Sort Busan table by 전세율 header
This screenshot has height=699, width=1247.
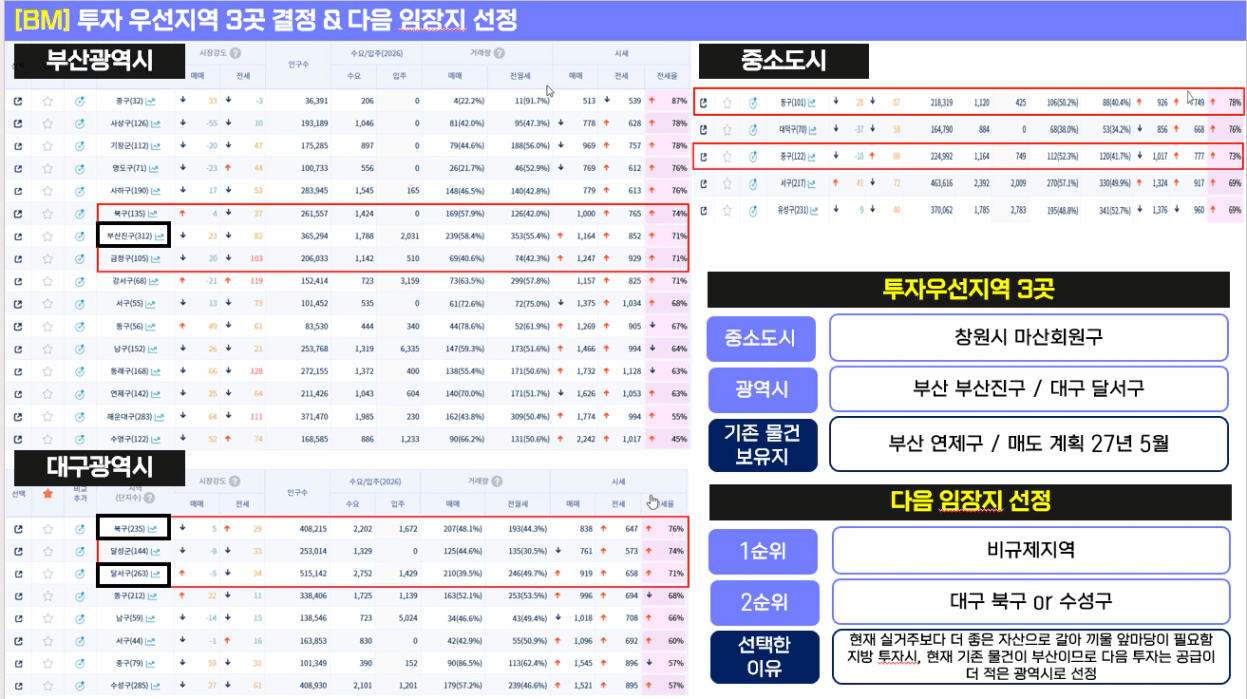(x=666, y=75)
